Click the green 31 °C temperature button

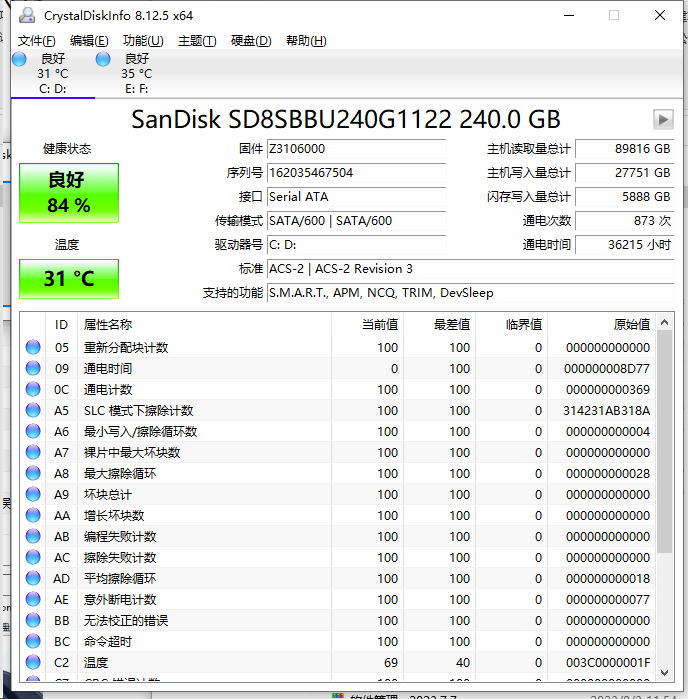click(69, 279)
